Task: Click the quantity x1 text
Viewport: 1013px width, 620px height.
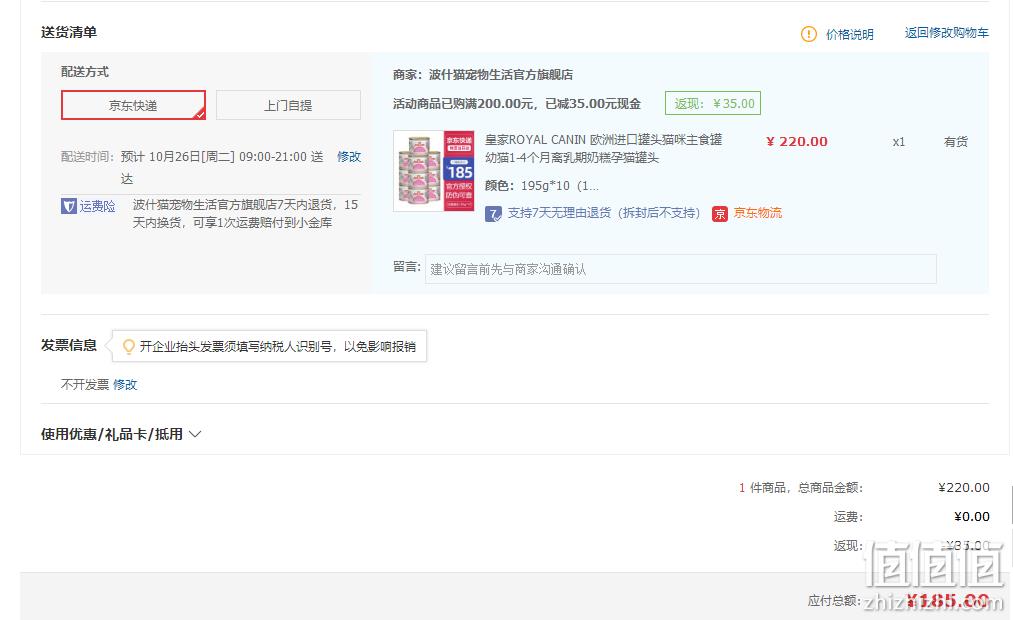Action: click(899, 142)
